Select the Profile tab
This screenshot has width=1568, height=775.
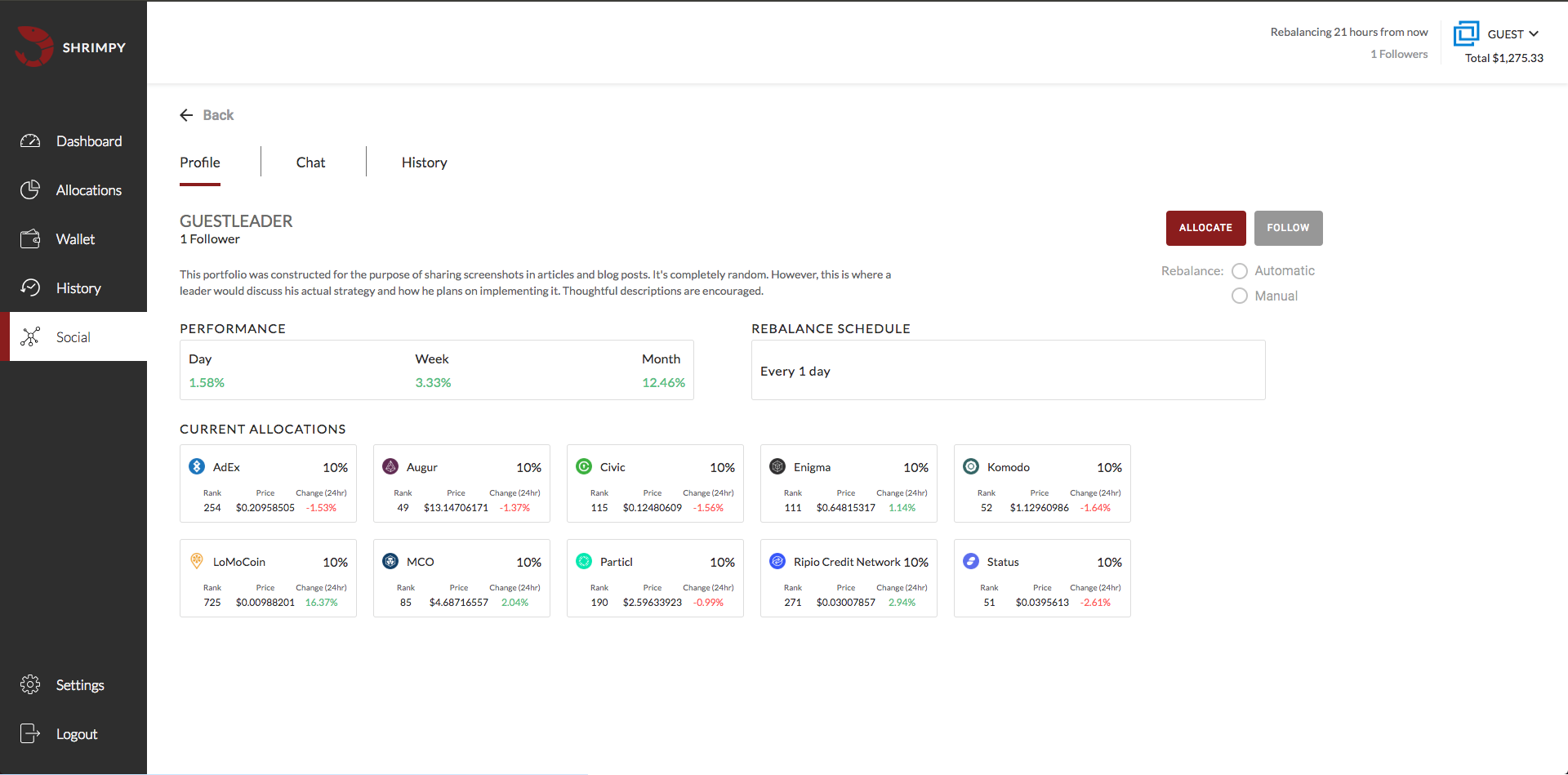(199, 162)
